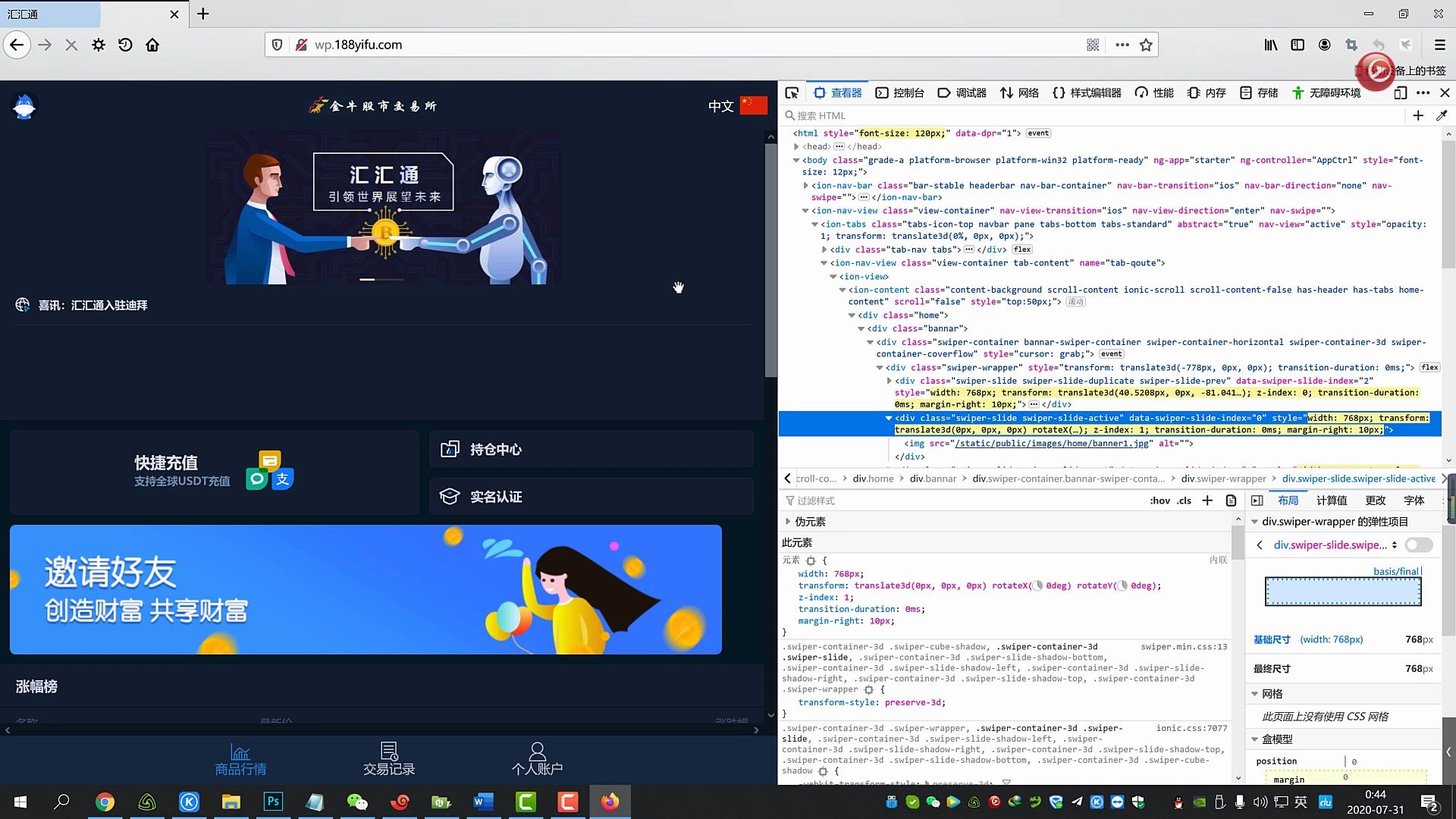This screenshot has height=819, width=1456.
Task: Stop loading the page
Action: click(x=71, y=45)
